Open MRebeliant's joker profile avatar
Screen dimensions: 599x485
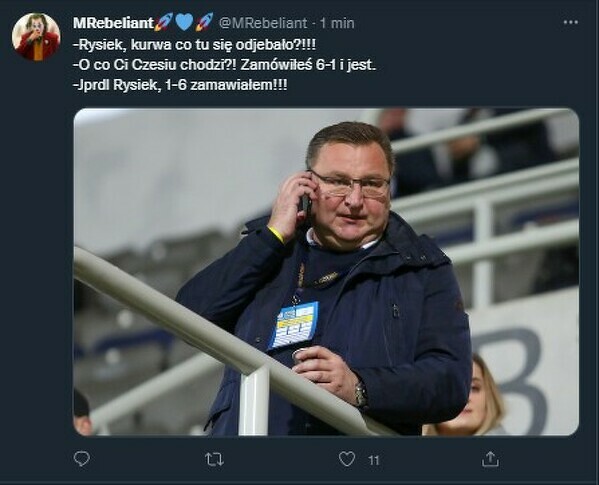click(36, 37)
